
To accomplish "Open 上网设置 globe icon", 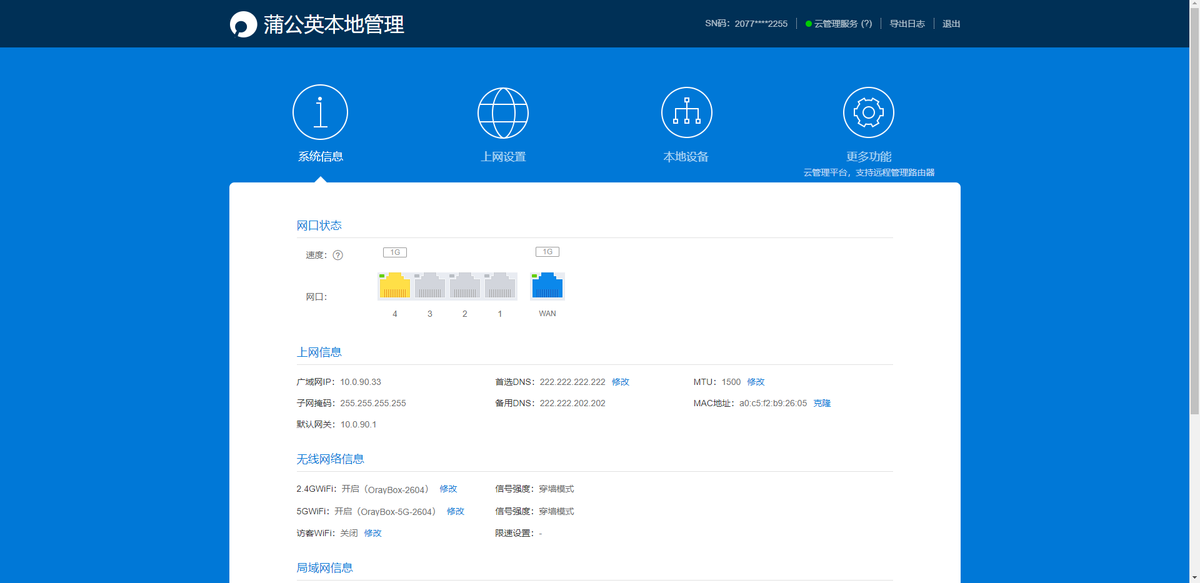I will coord(503,112).
